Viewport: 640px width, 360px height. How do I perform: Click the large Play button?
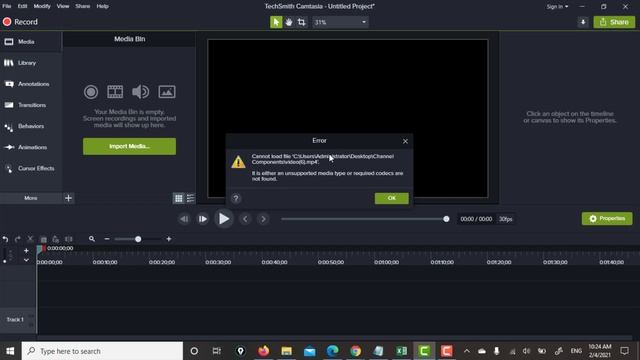224,219
